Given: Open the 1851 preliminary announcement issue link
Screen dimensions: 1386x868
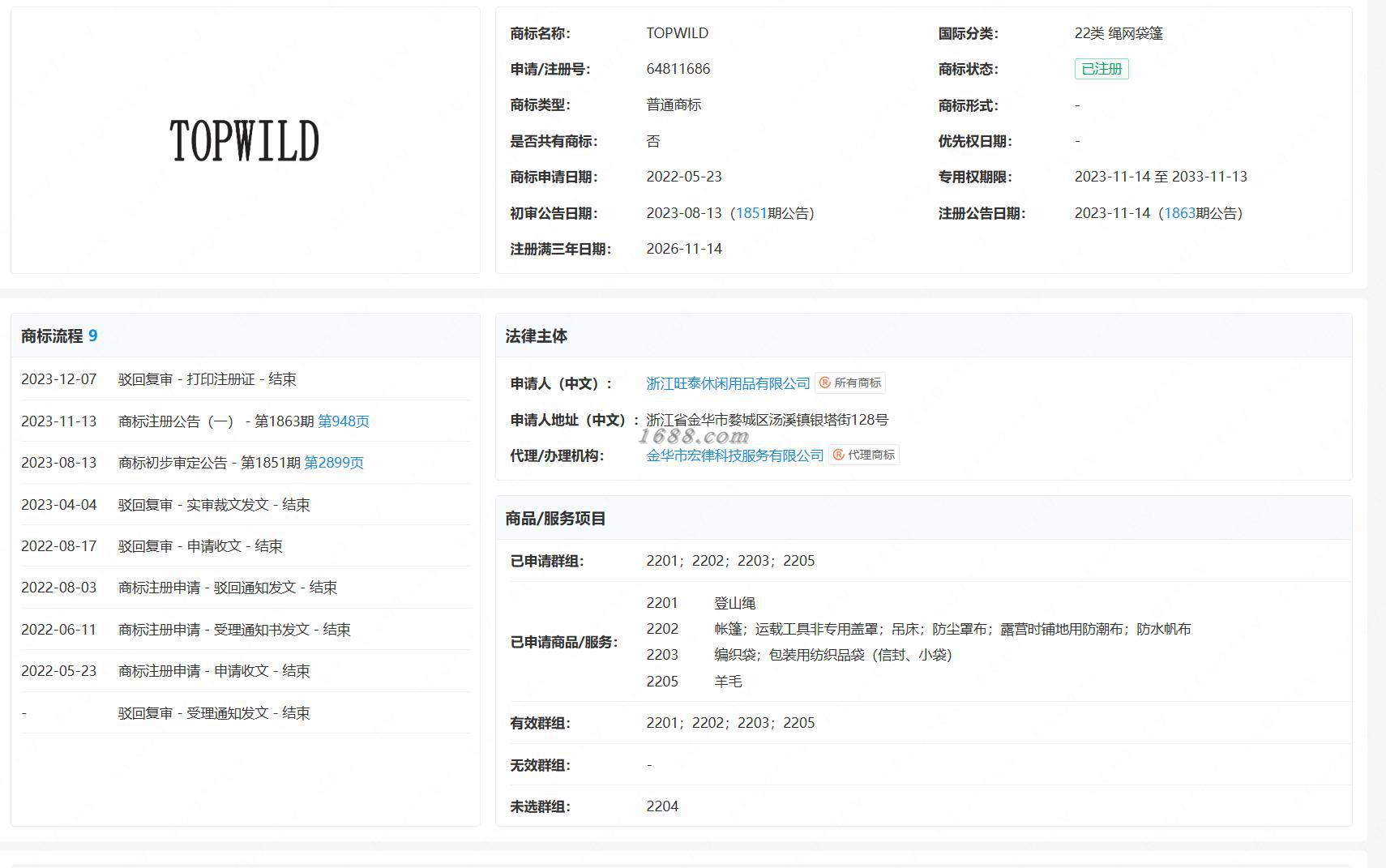Looking at the screenshot, I should (751, 213).
